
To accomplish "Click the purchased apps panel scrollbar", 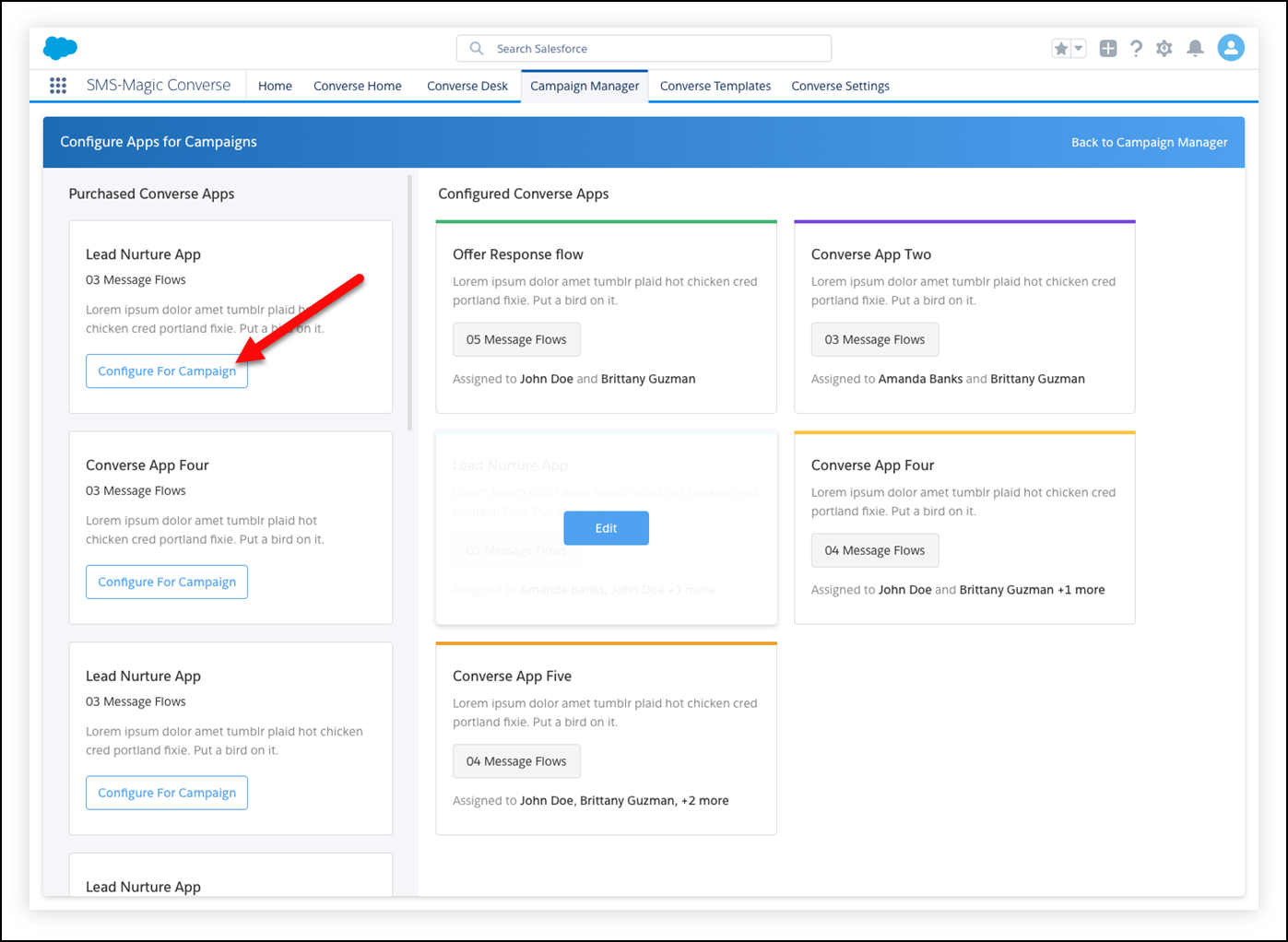I will point(410,302).
